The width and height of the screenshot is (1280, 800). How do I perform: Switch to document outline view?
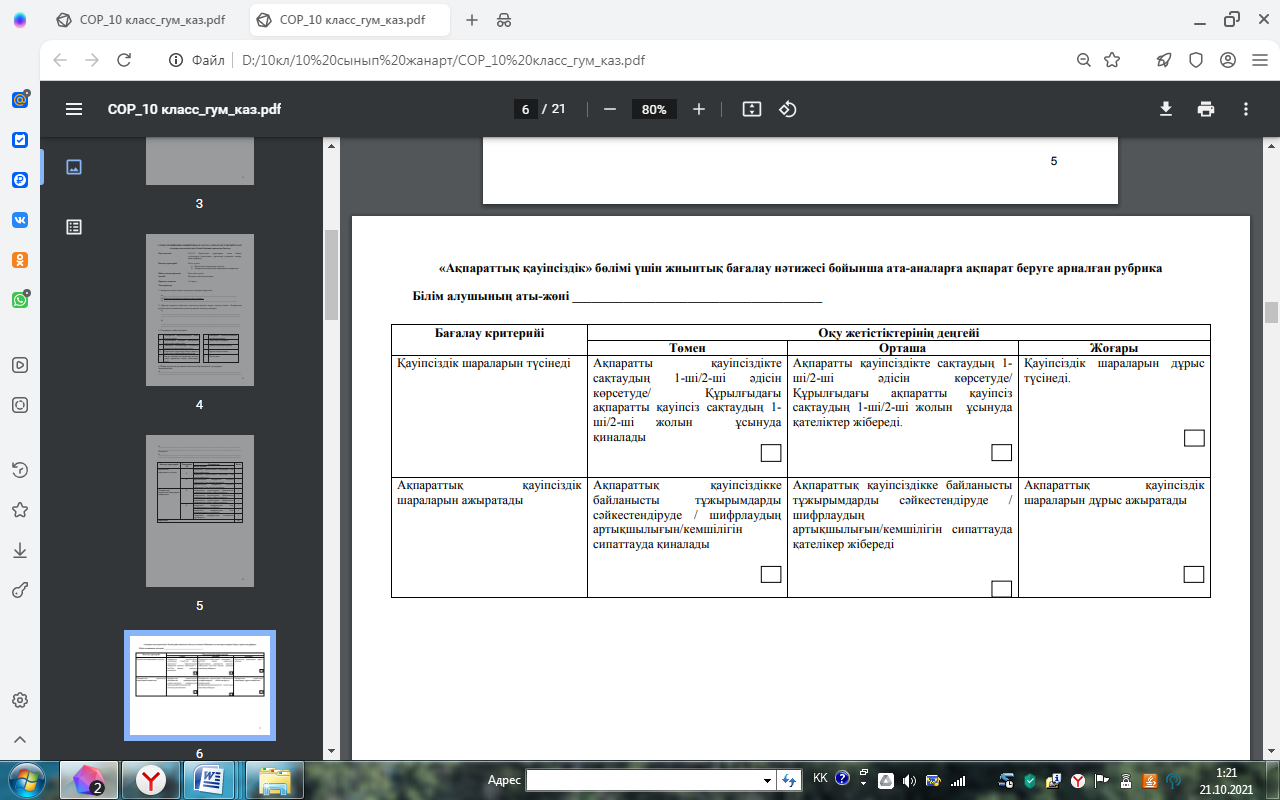[74, 227]
